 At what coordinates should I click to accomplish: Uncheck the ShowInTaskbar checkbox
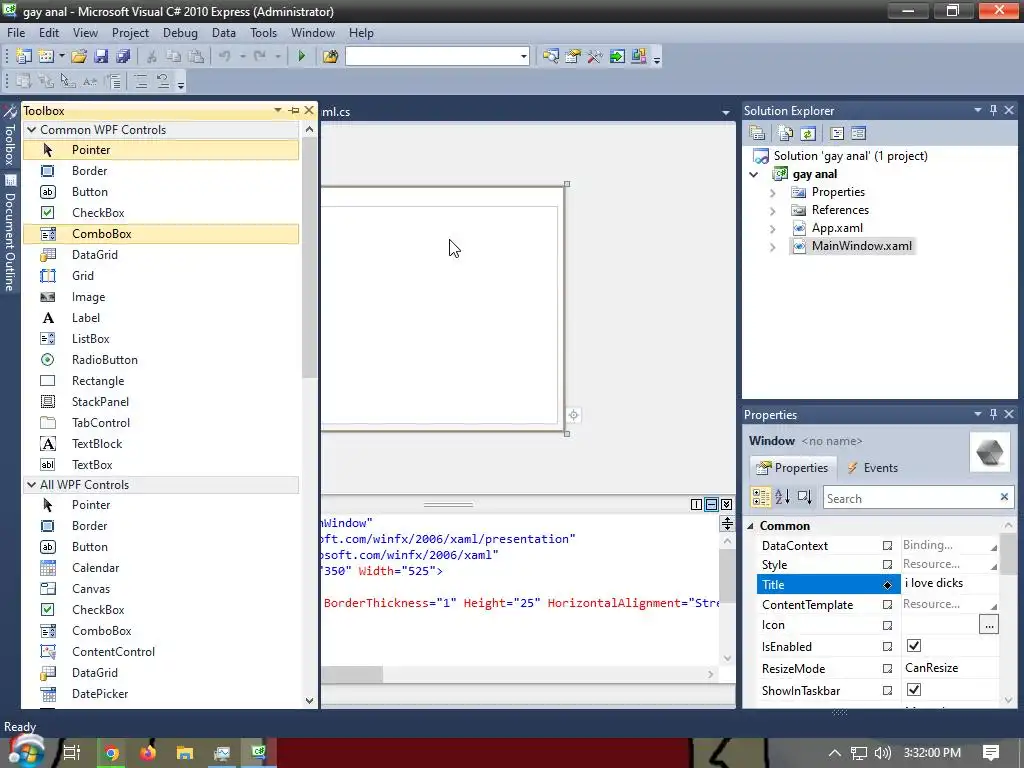(x=914, y=690)
